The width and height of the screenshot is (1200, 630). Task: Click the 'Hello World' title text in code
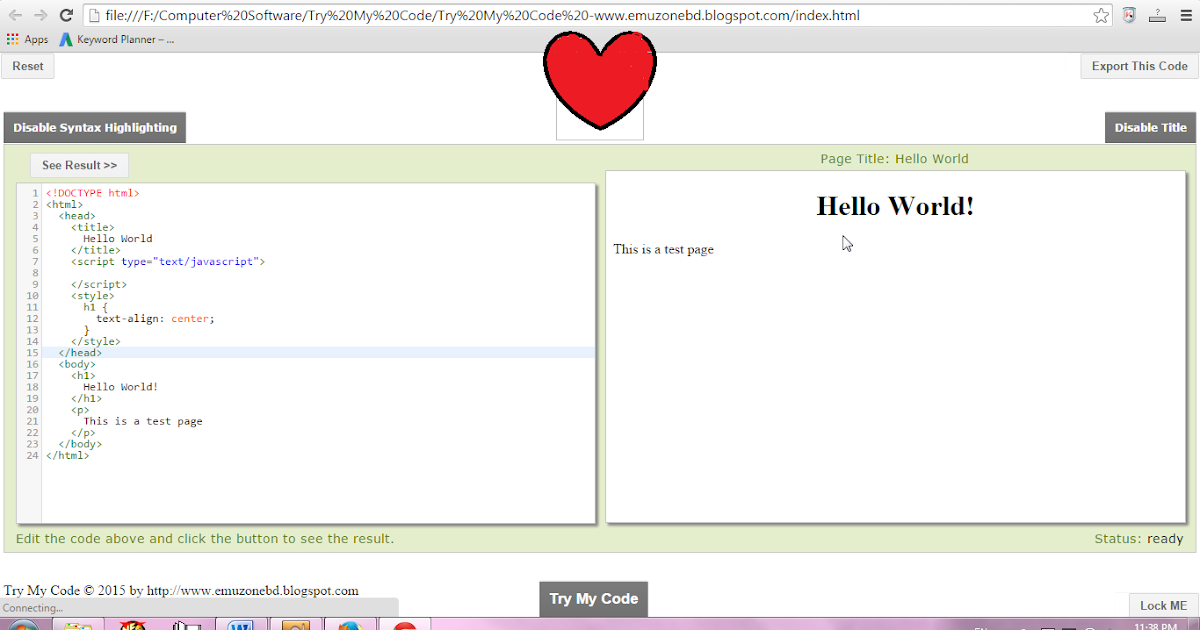[118, 239]
